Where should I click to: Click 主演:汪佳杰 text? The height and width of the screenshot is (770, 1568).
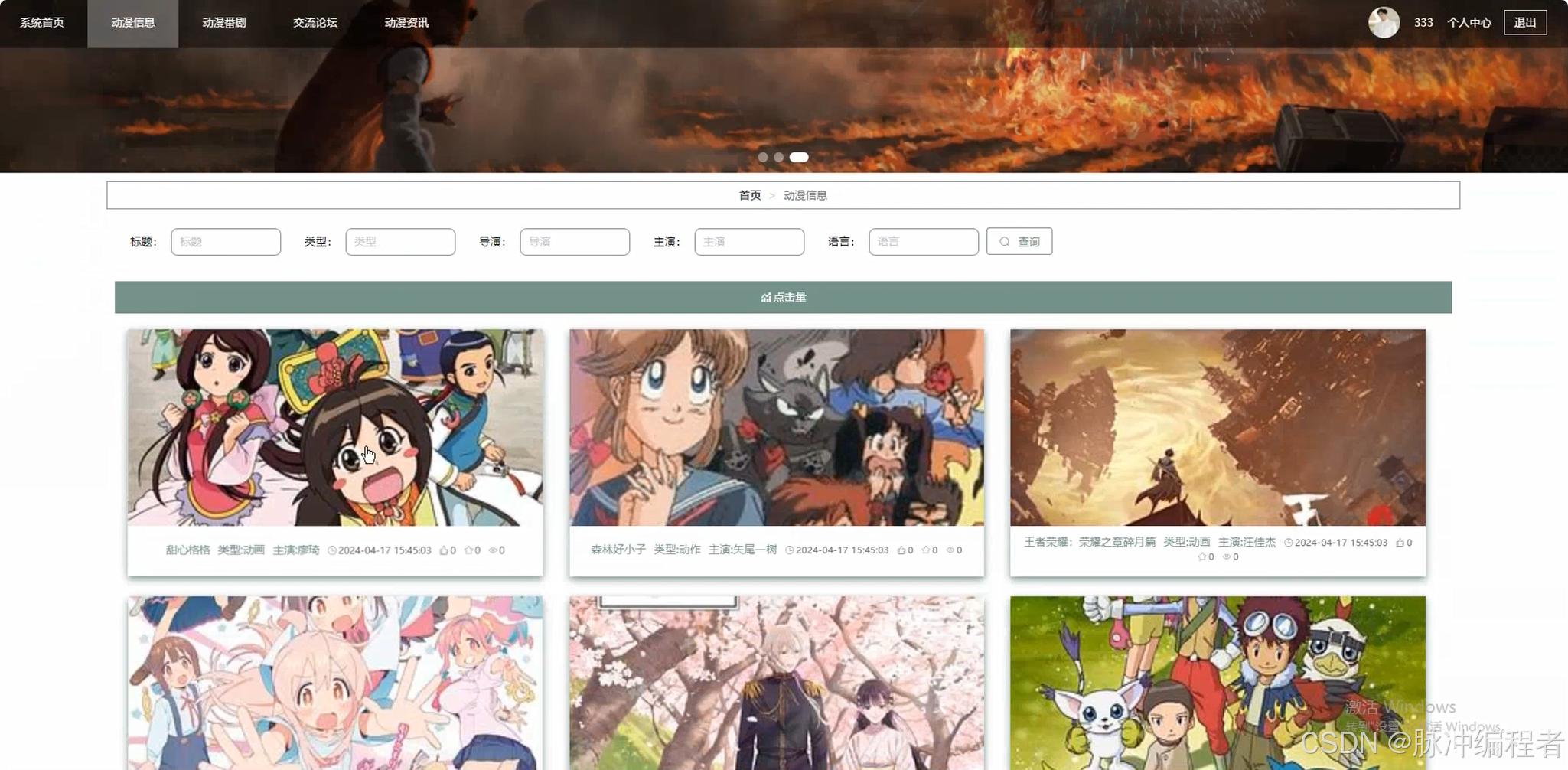[x=1247, y=542]
